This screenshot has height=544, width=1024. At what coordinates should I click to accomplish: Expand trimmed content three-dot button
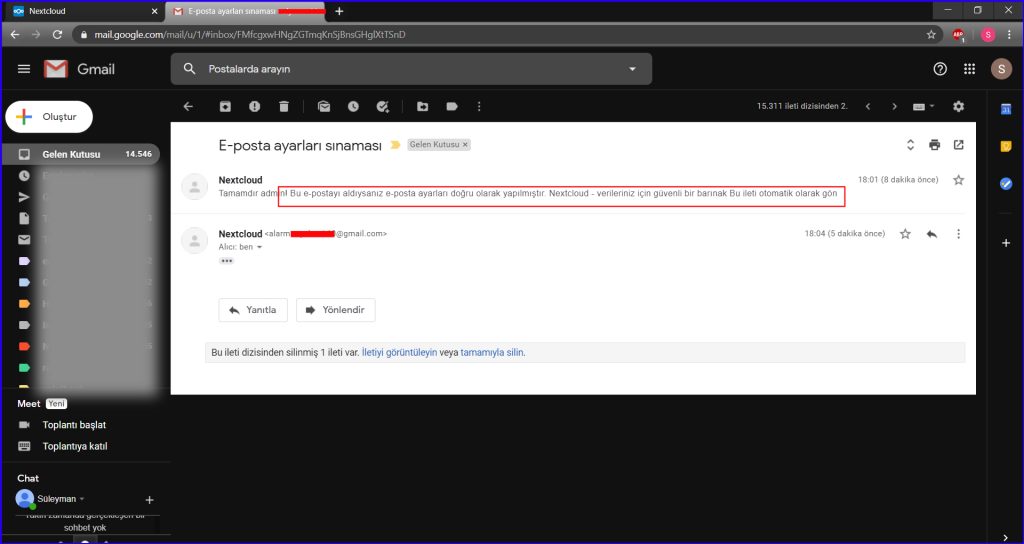coord(227,261)
